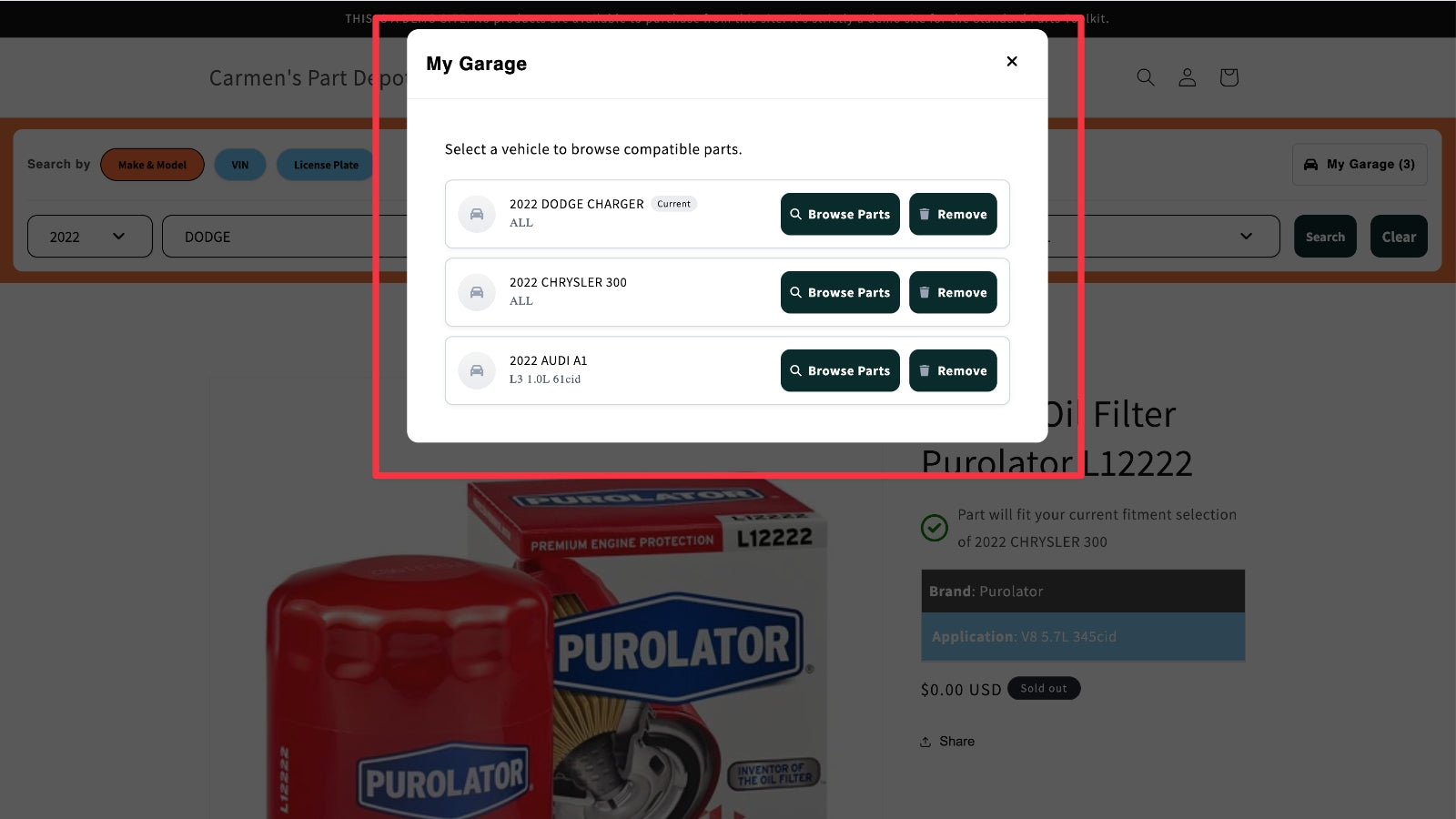Select the Make & Model search option
The height and width of the screenshot is (819, 1456).
[x=152, y=165]
